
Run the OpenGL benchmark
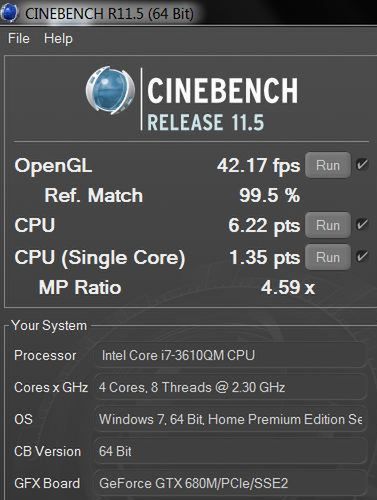click(328, 165)
